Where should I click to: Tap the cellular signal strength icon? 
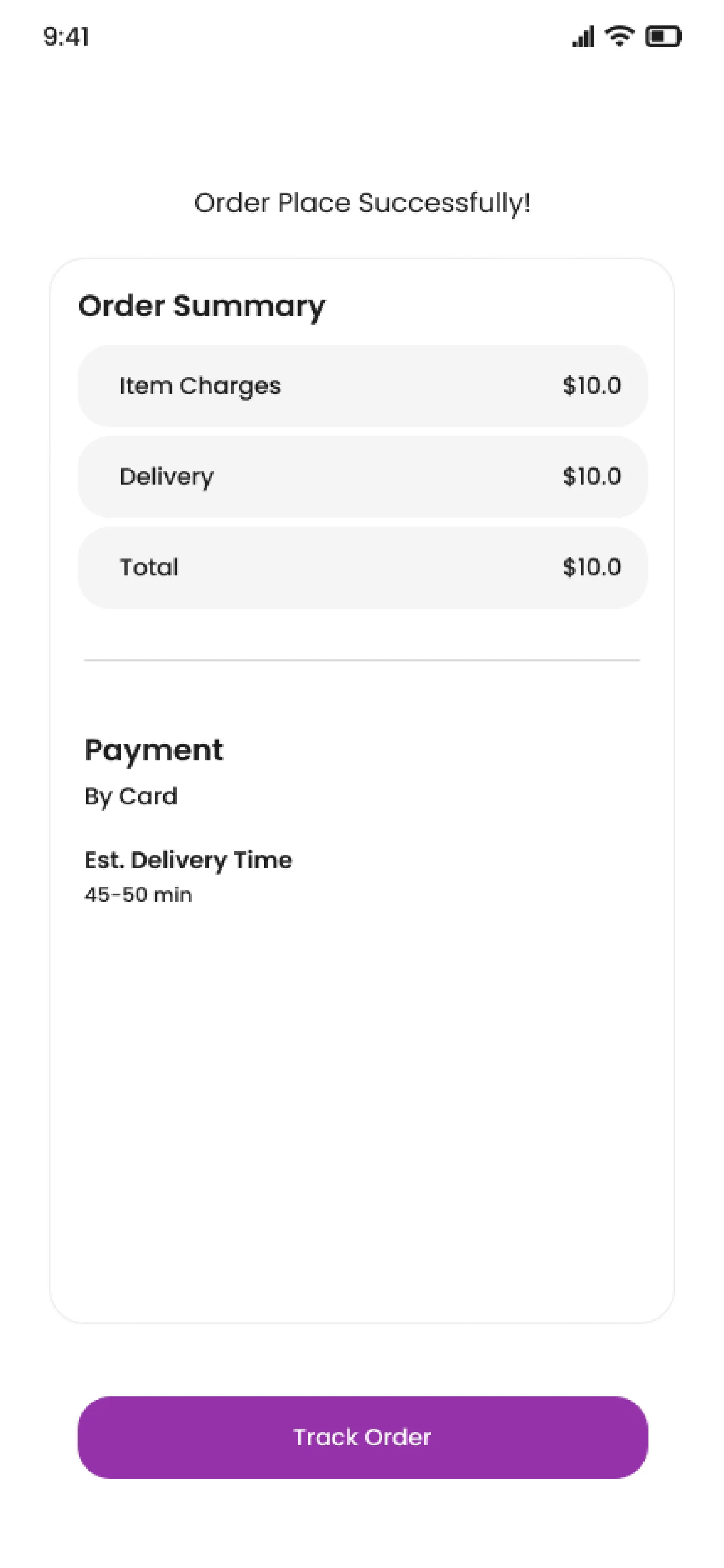pos(583,36)
